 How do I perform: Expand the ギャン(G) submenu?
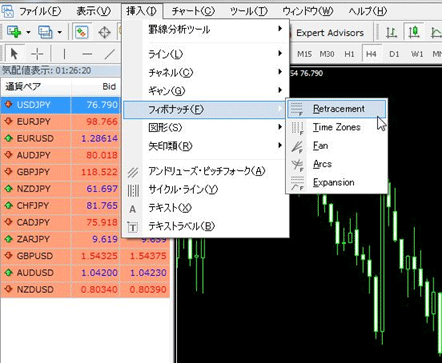click(206, 90)
